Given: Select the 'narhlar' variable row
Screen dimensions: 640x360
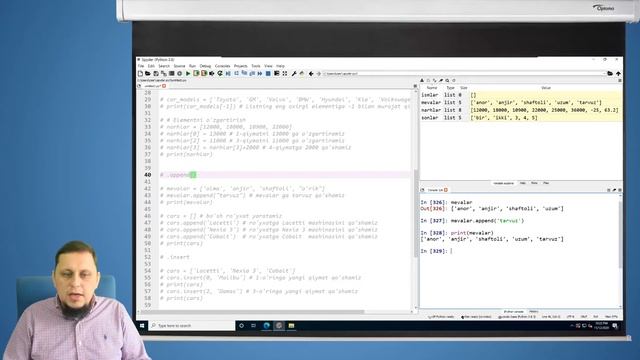Looking at the screenshot, I should pyautogui.click(x=521, y=110).
